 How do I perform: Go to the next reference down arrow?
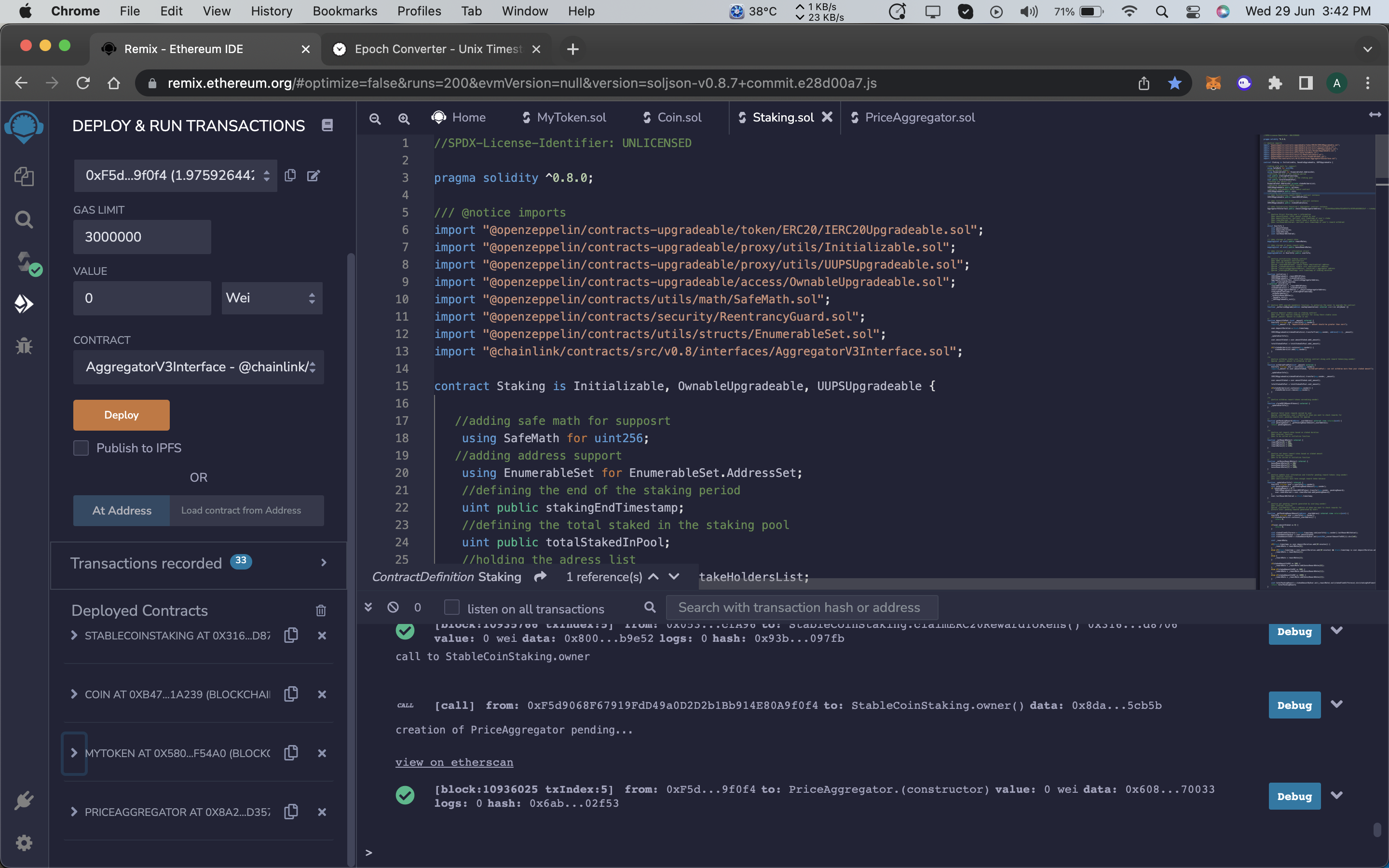point(674,576)
